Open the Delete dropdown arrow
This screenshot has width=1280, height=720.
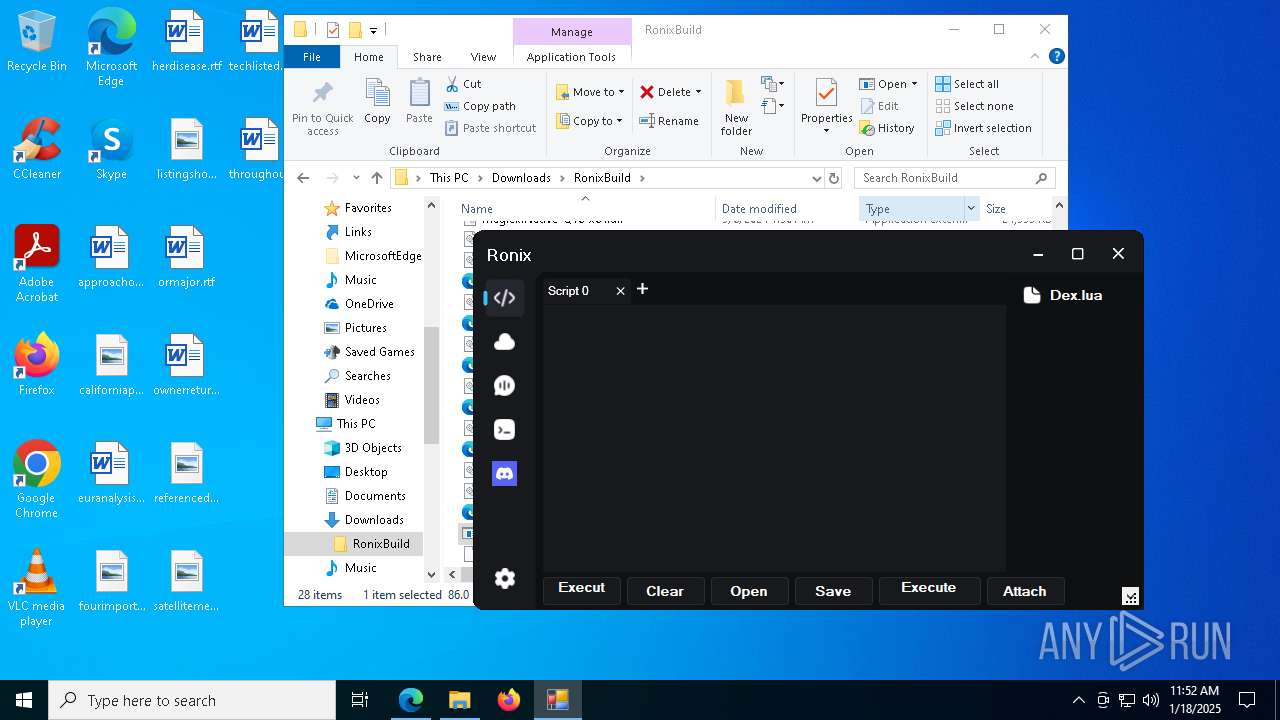[x=698, y=92]
